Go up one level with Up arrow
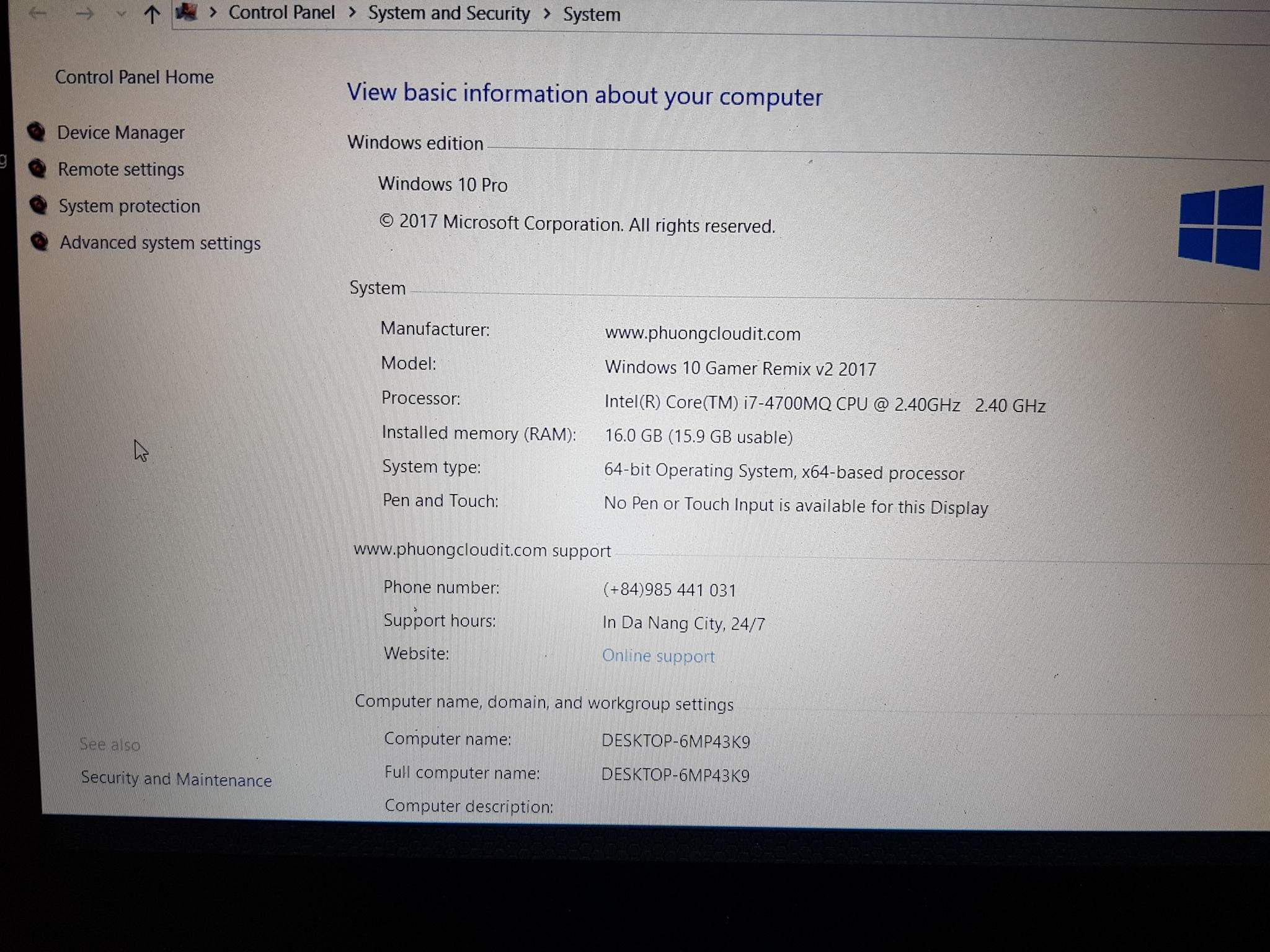The height and width of the screenshot is (952, 1270). 152,14
